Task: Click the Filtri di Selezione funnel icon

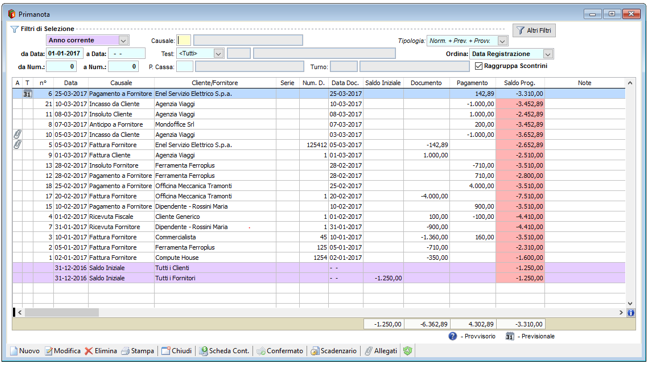Action: tap(14, 29)
